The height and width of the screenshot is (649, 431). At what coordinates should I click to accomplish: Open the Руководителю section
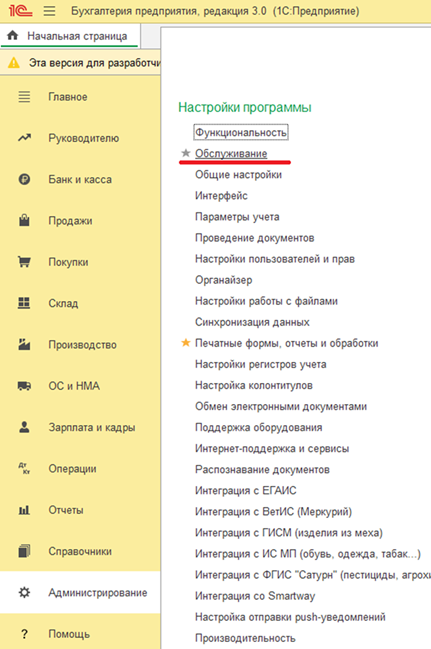point(80,138)
